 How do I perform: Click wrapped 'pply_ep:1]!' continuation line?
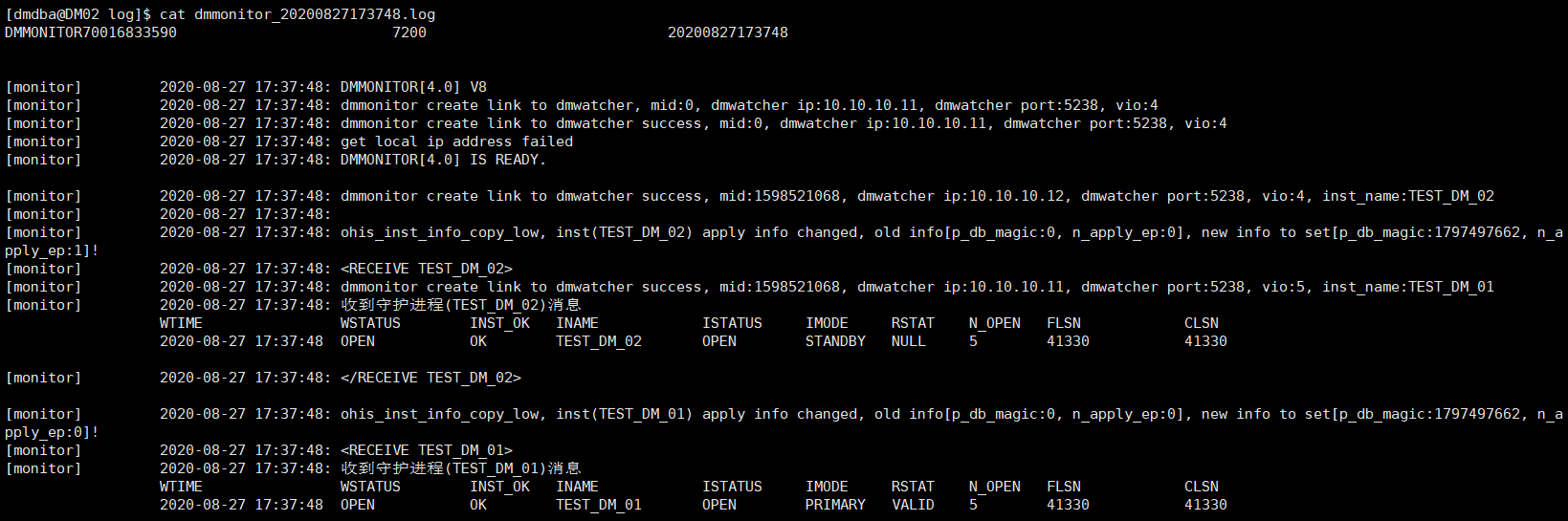tap(52, 250)
